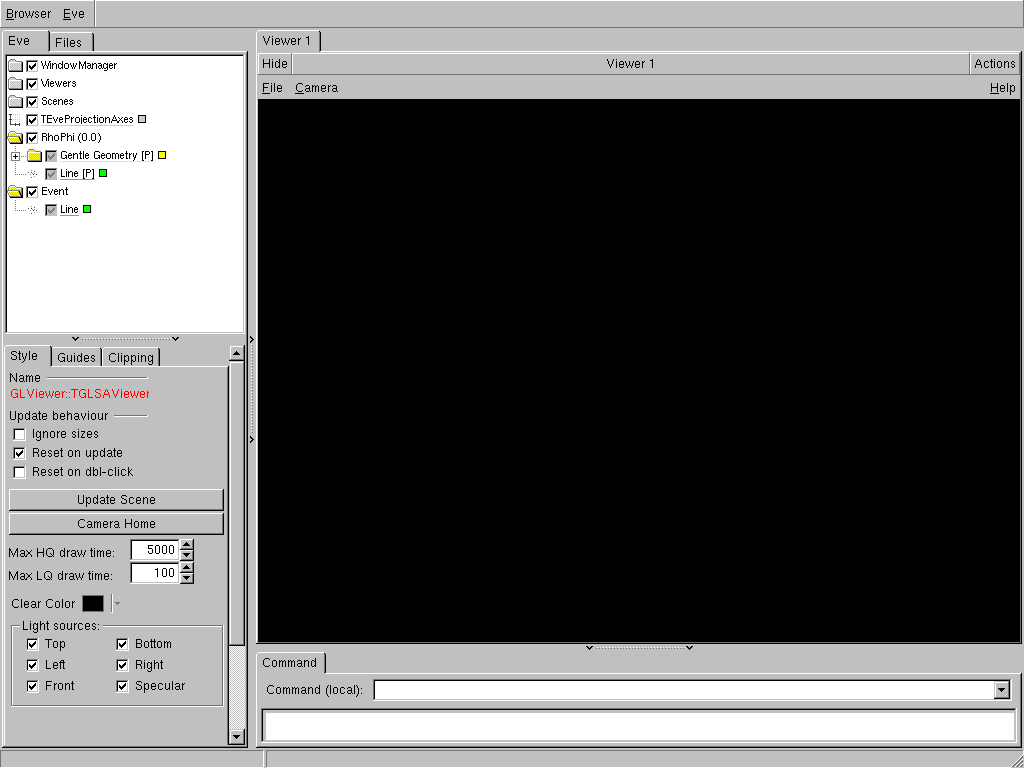This screenshot has width=1024, height=768.
Task: Enable the Ignore sizes checkbox
Action: 19,435
